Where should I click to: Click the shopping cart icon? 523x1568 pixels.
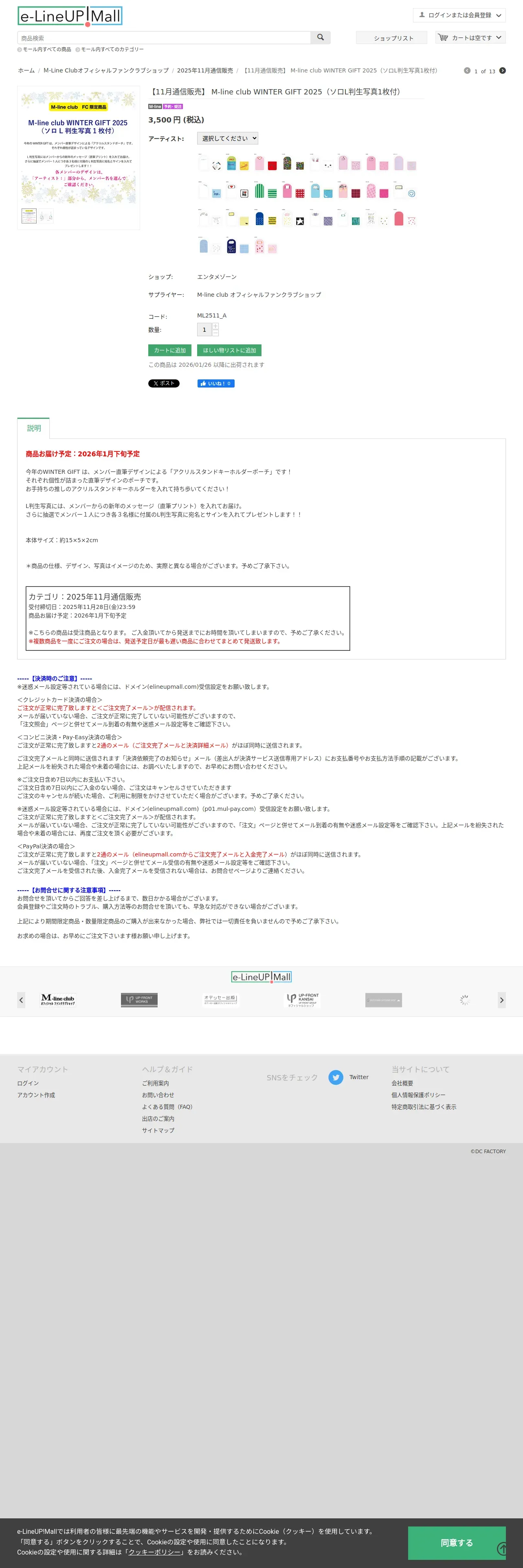[x=443, y=38]
